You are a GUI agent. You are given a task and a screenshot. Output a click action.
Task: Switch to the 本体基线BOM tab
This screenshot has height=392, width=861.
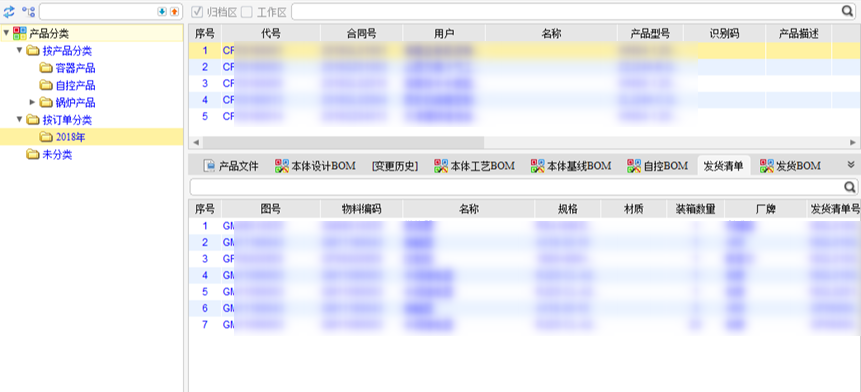coord(571,166)
